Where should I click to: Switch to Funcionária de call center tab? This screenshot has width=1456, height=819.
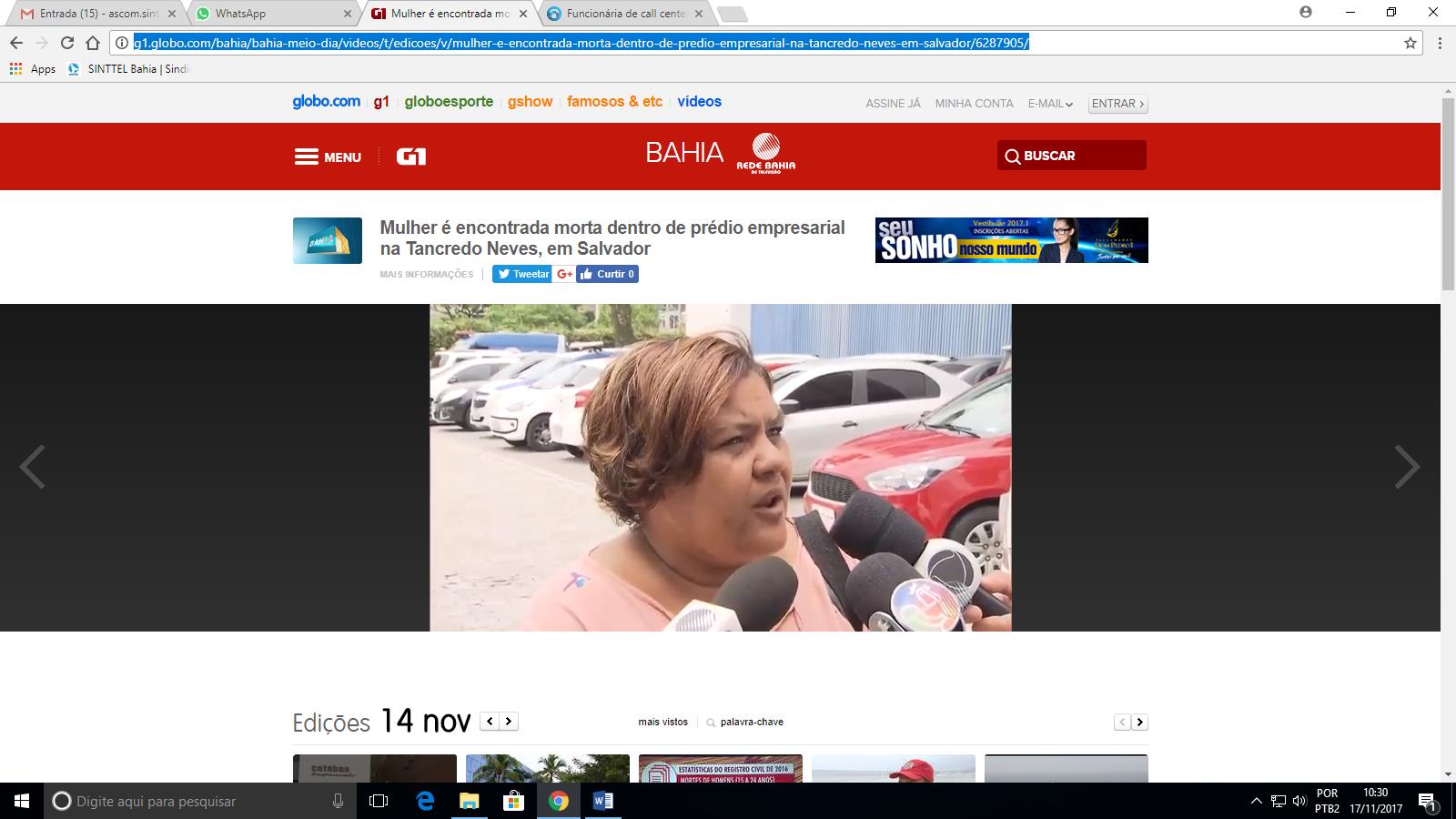coord(625,14)
